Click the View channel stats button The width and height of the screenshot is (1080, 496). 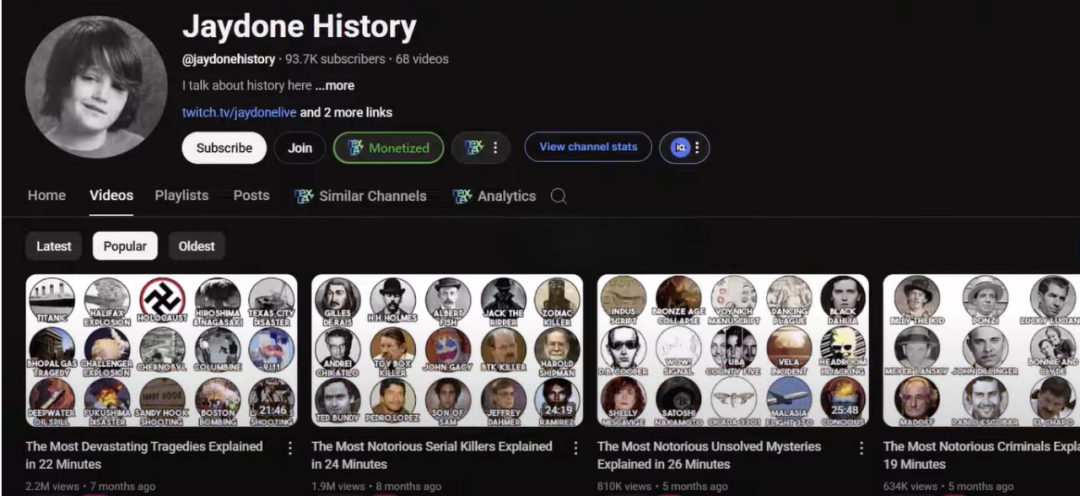(588, 147)
